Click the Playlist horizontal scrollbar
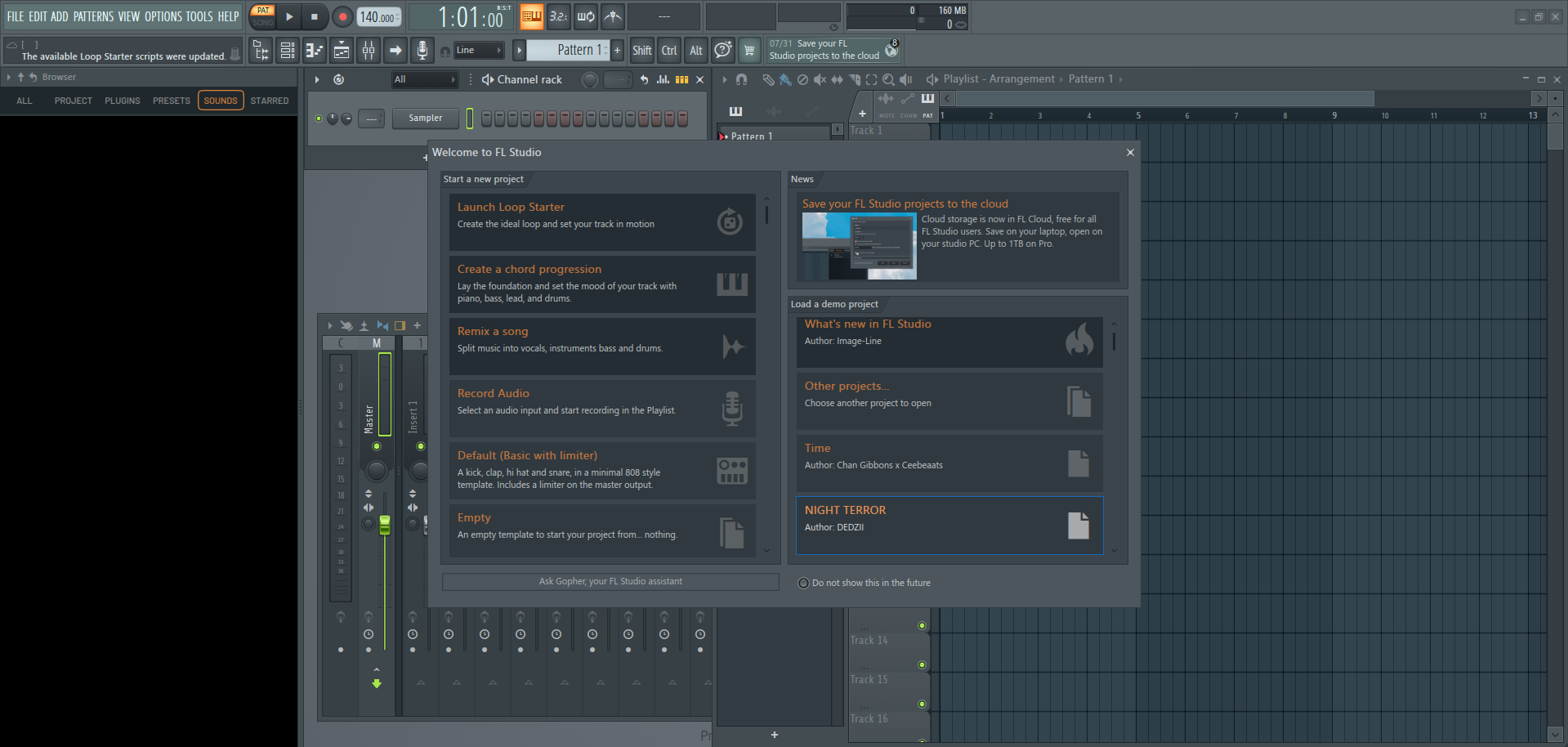Viewport: 1568px width, 747px height. pyautogui.click(x=1165, y=99)
